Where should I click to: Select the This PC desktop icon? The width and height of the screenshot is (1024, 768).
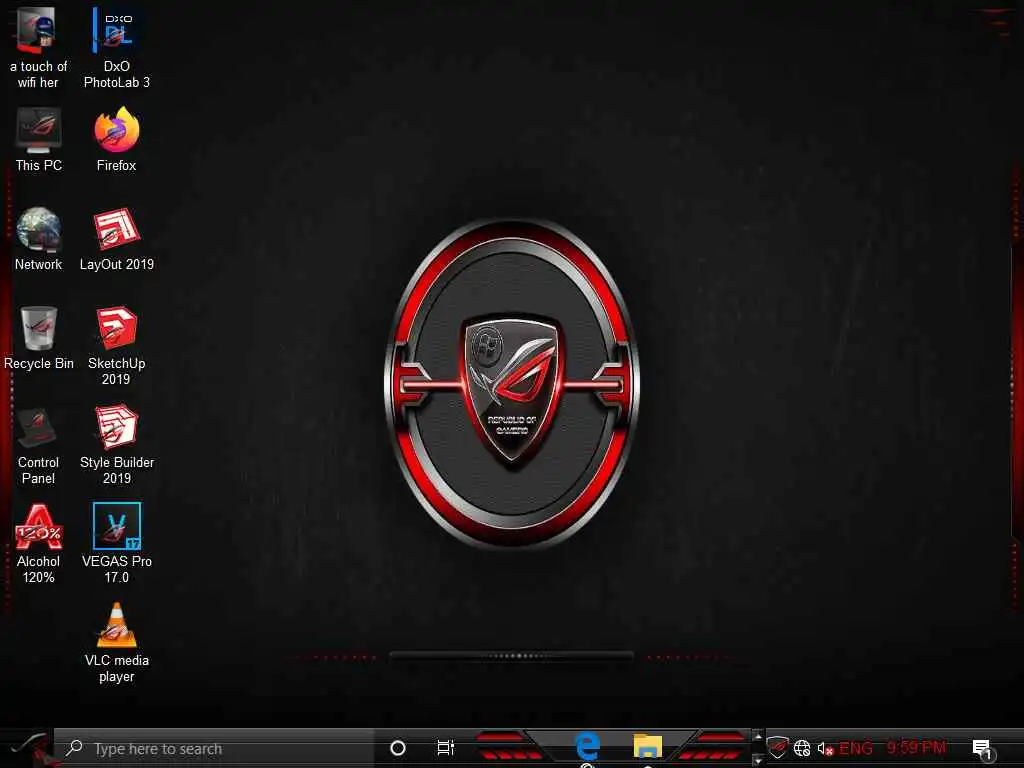point(39,139)
